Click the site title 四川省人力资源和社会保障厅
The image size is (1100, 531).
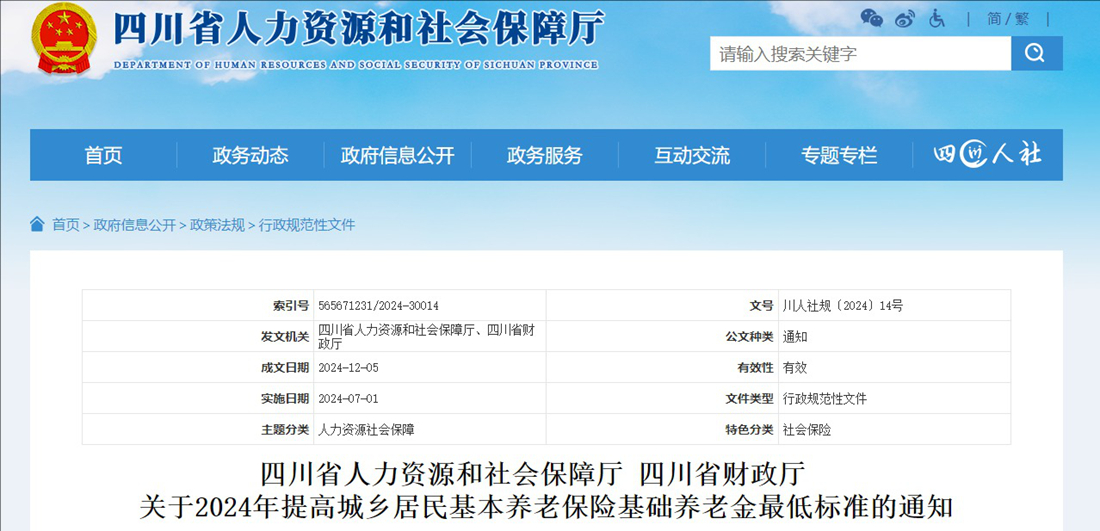pos(358,30)
